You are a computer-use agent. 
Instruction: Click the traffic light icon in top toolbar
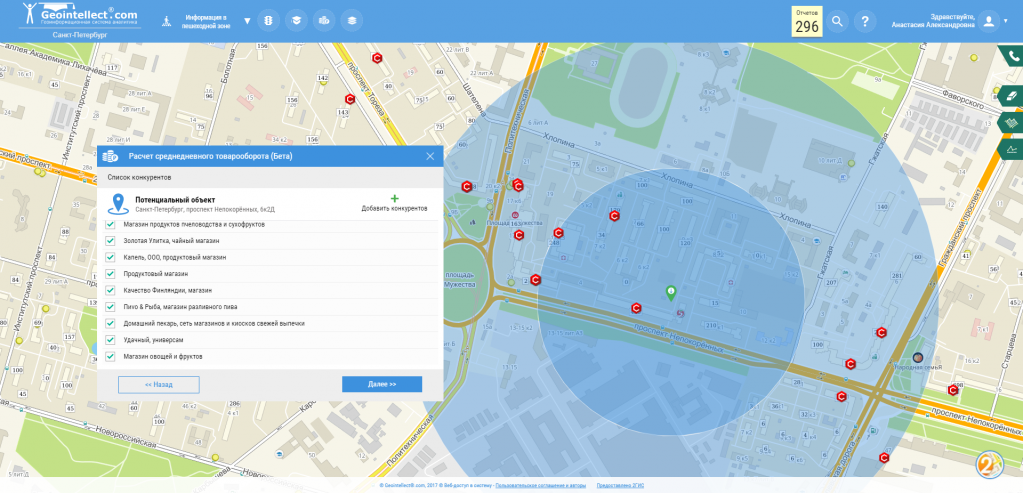pyautogui.click(x=267, y=20)
